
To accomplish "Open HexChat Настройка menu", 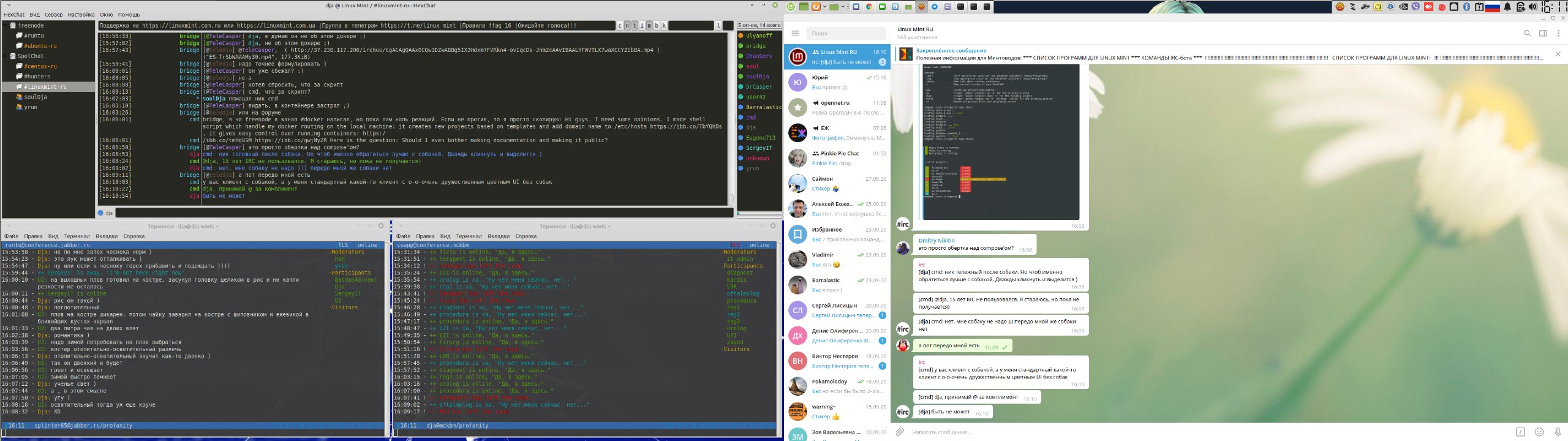I will tap(81, 15).
